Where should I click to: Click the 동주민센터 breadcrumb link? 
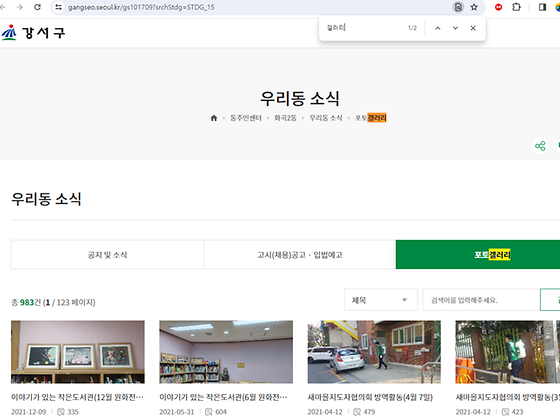click(246, 118)
